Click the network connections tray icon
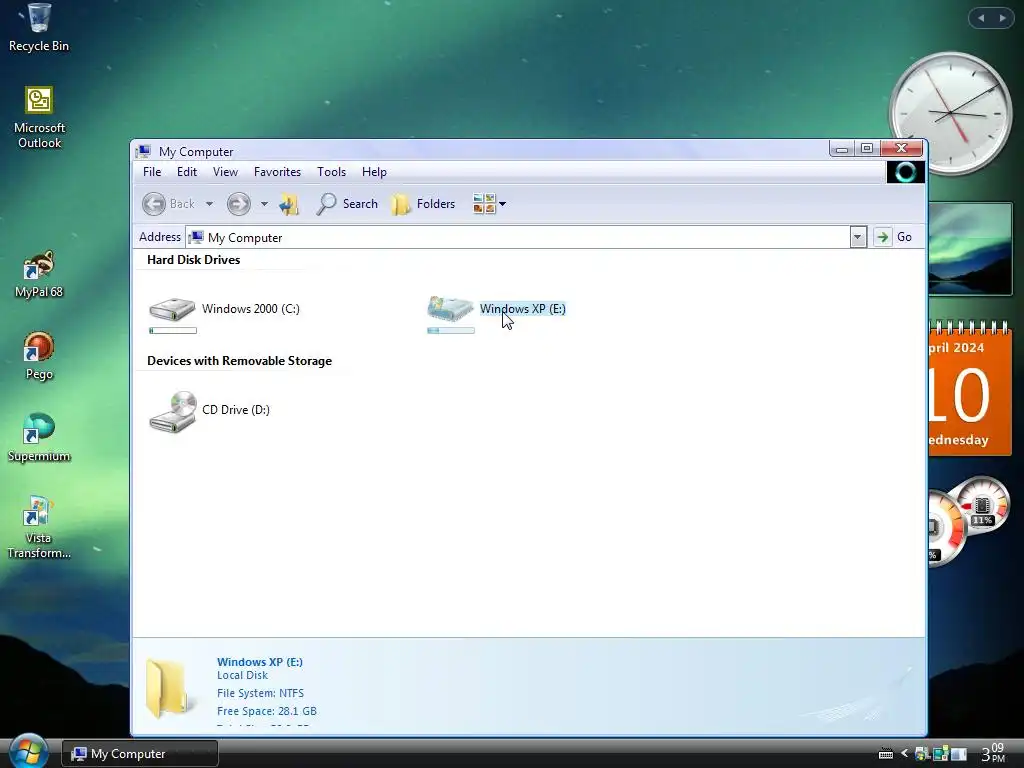 pyautogui.click(x=941, y=754)
